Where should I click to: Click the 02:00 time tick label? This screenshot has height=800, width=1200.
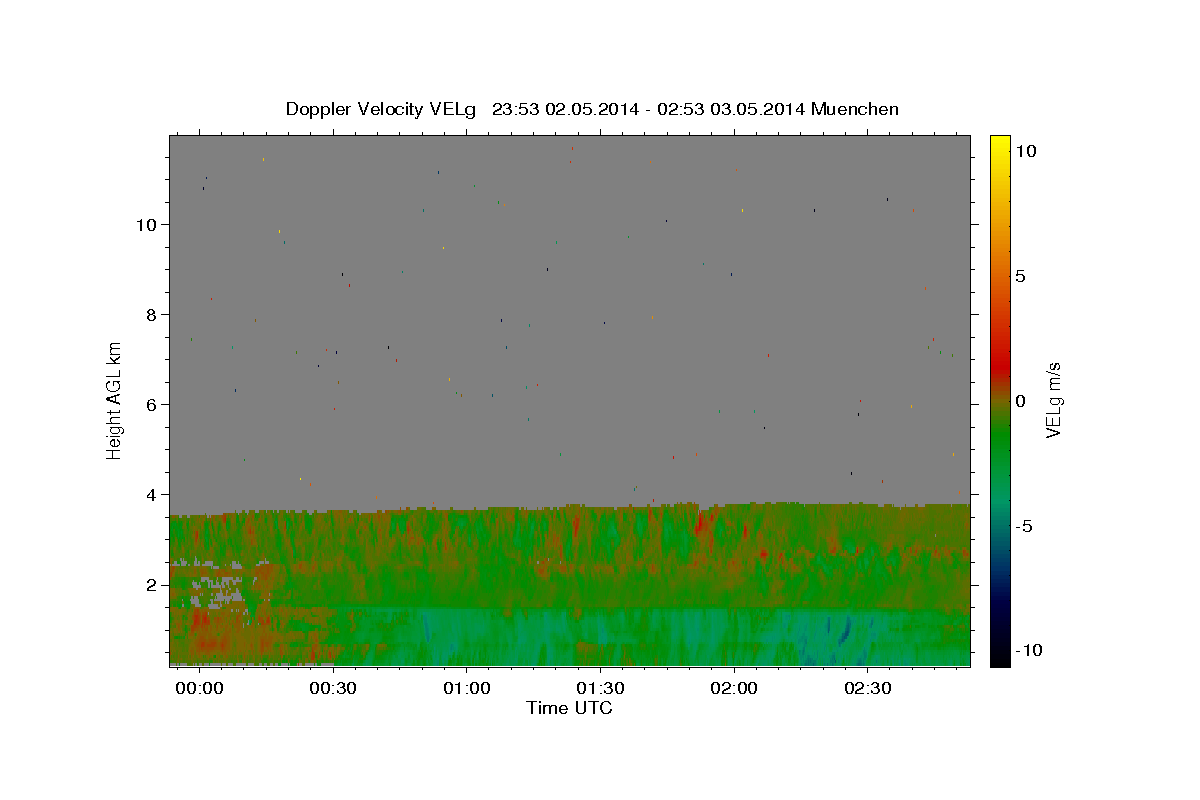[735, 689]
